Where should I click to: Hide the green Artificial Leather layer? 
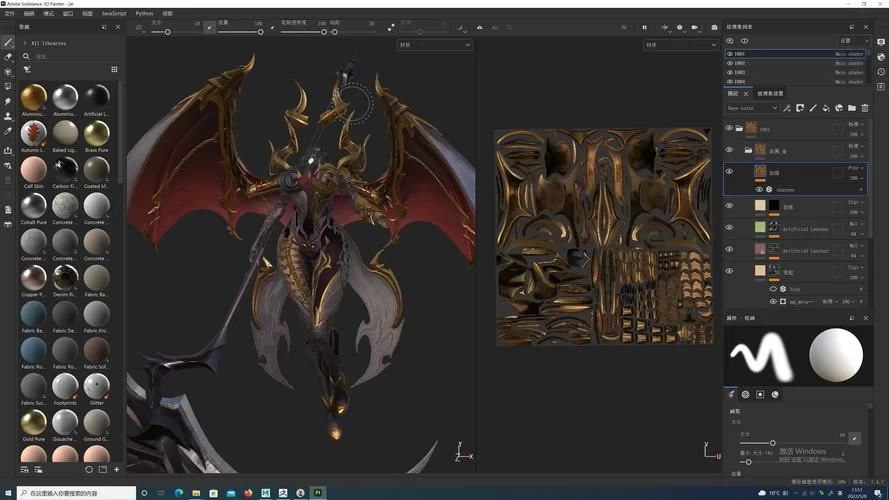point(729,227)
